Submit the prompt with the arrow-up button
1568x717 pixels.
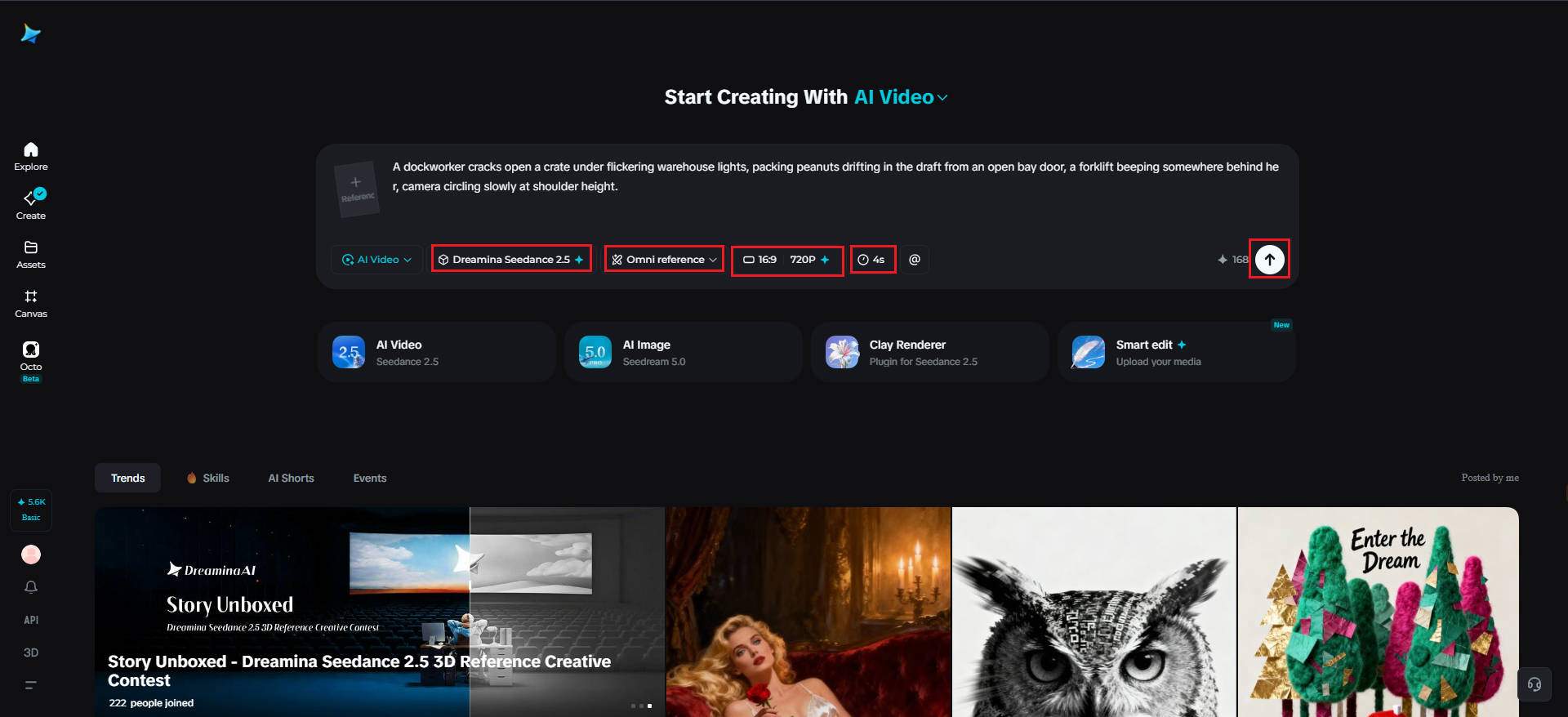pyautogui.click(x=1269, y=260)
